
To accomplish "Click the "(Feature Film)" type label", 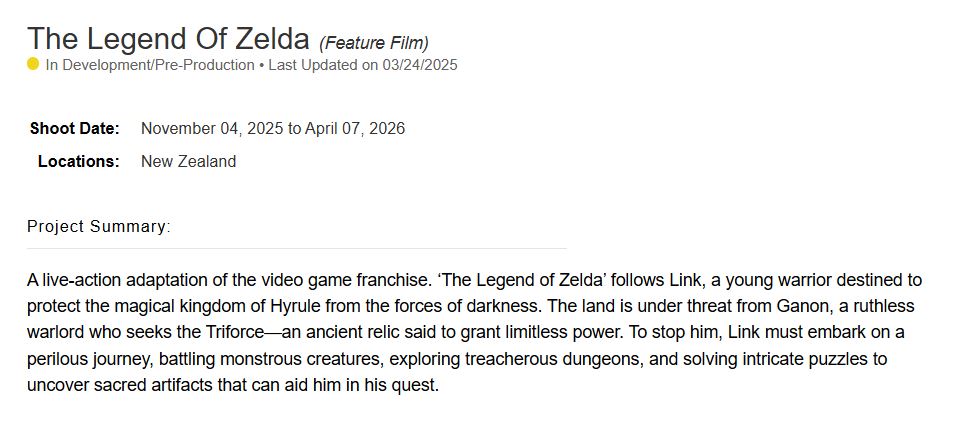I will (373, 43).
